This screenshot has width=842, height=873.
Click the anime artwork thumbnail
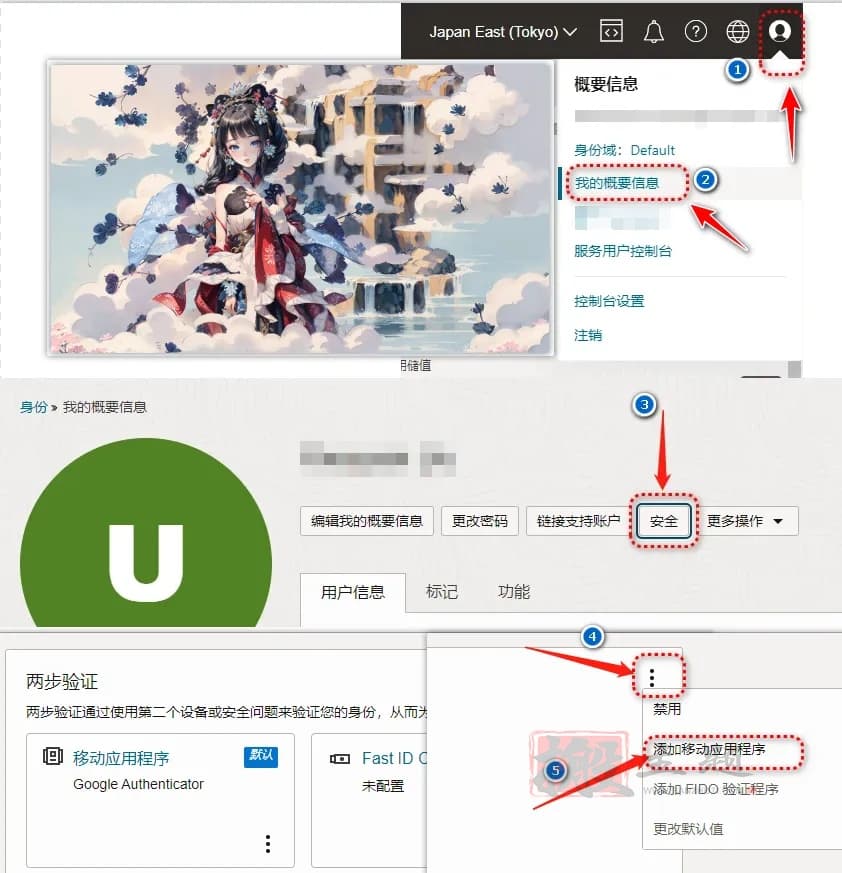301,208
